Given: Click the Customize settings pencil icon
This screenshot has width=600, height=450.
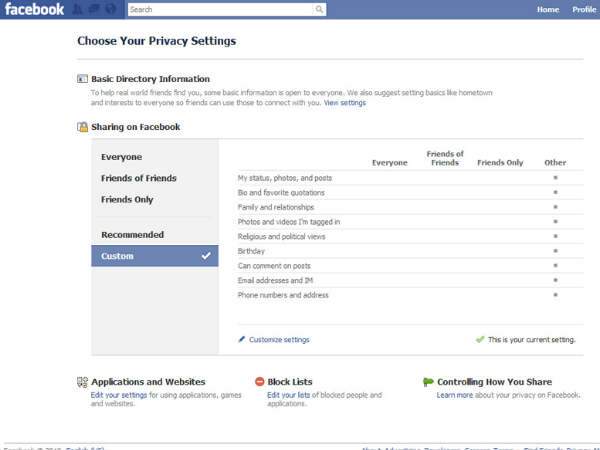Looking at the screenshot, I should click(242, 339).
